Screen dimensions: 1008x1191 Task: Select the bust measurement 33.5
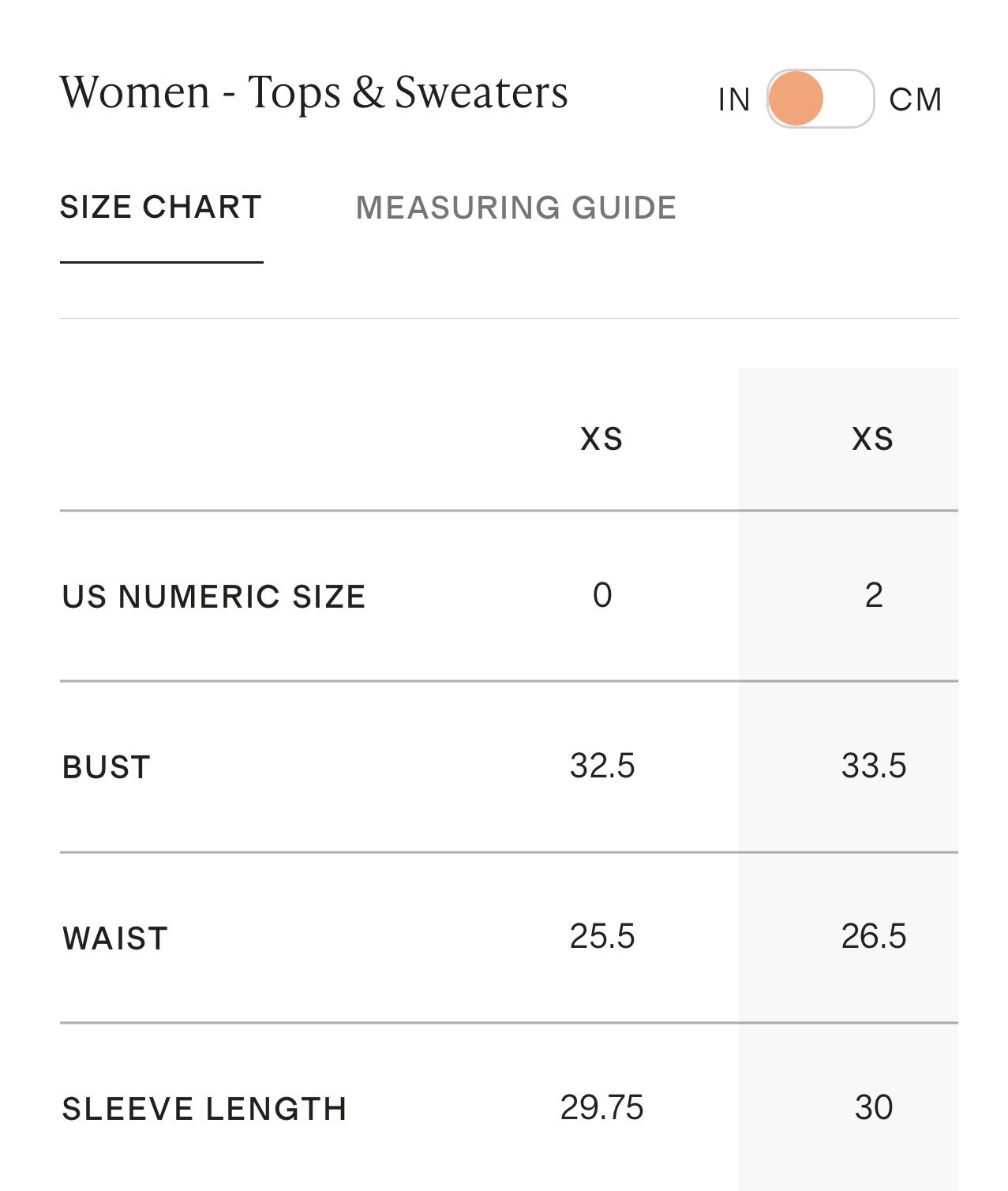point(874,766)
